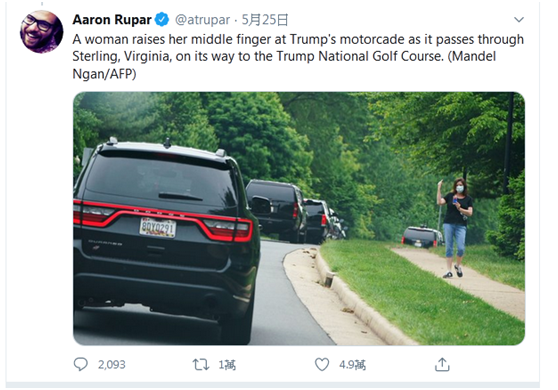
Task: Click the blue verified badge next to Aaron Rupar
Action: pyautogui.click(x=162, y=19)
